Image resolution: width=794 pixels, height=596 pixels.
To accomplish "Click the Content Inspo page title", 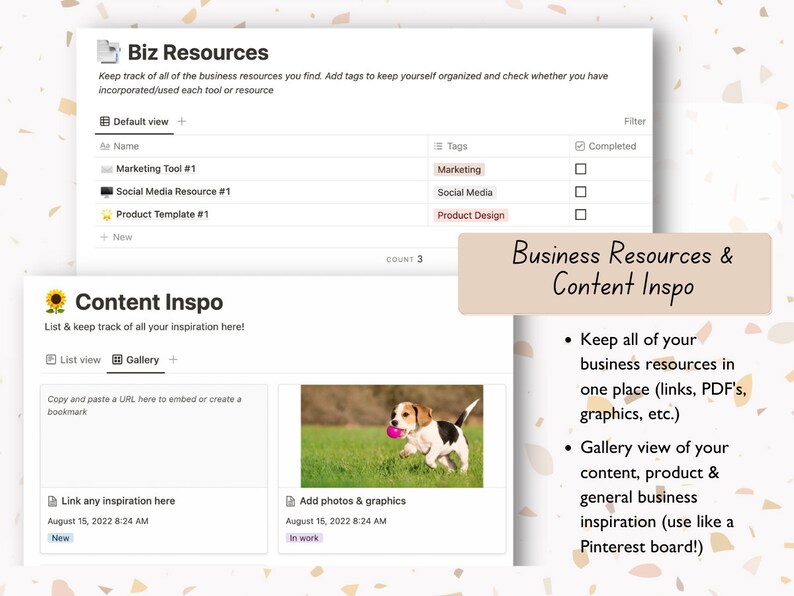I will (149, 302).
